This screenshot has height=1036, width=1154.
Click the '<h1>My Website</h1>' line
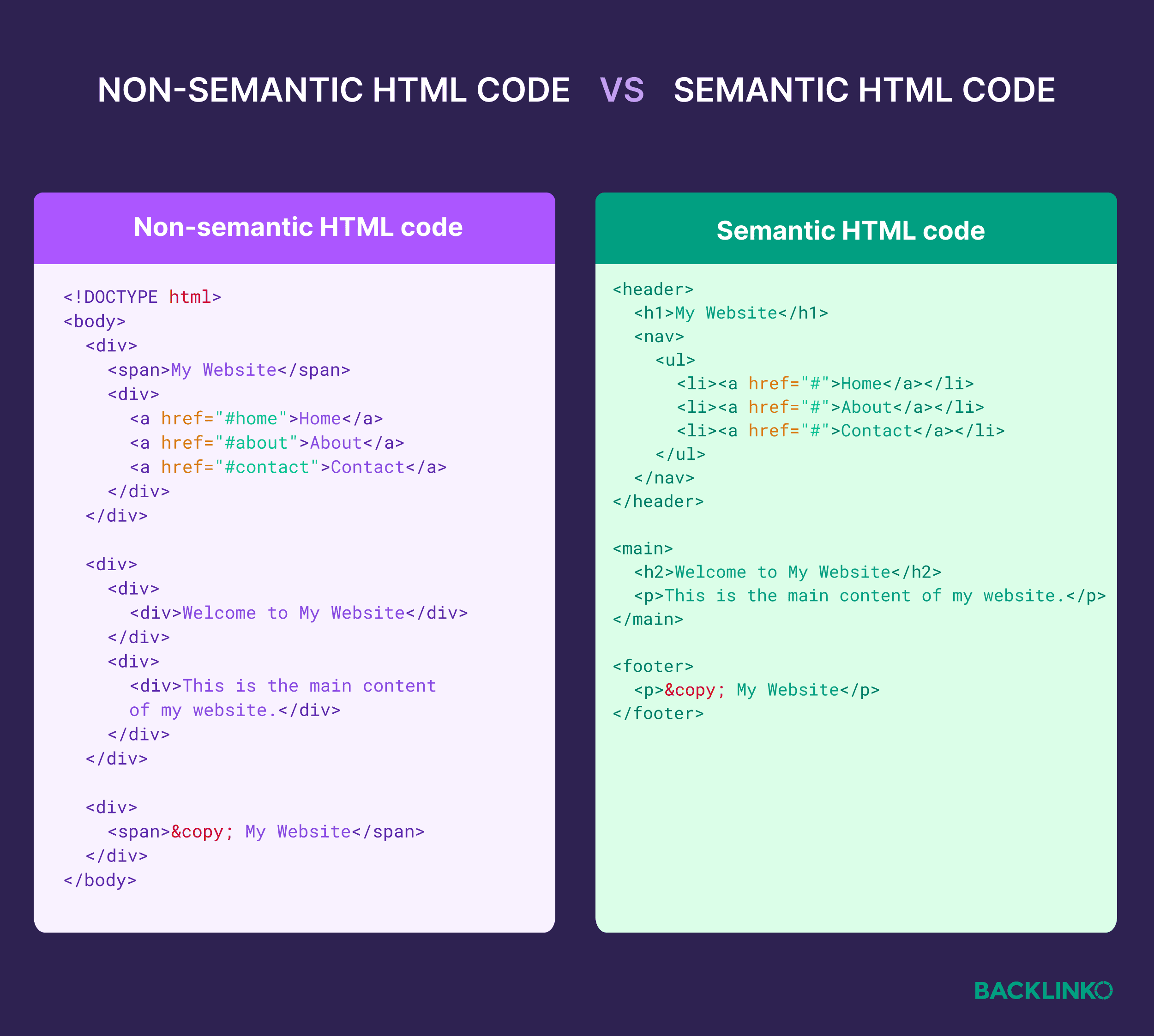(731, 313)
